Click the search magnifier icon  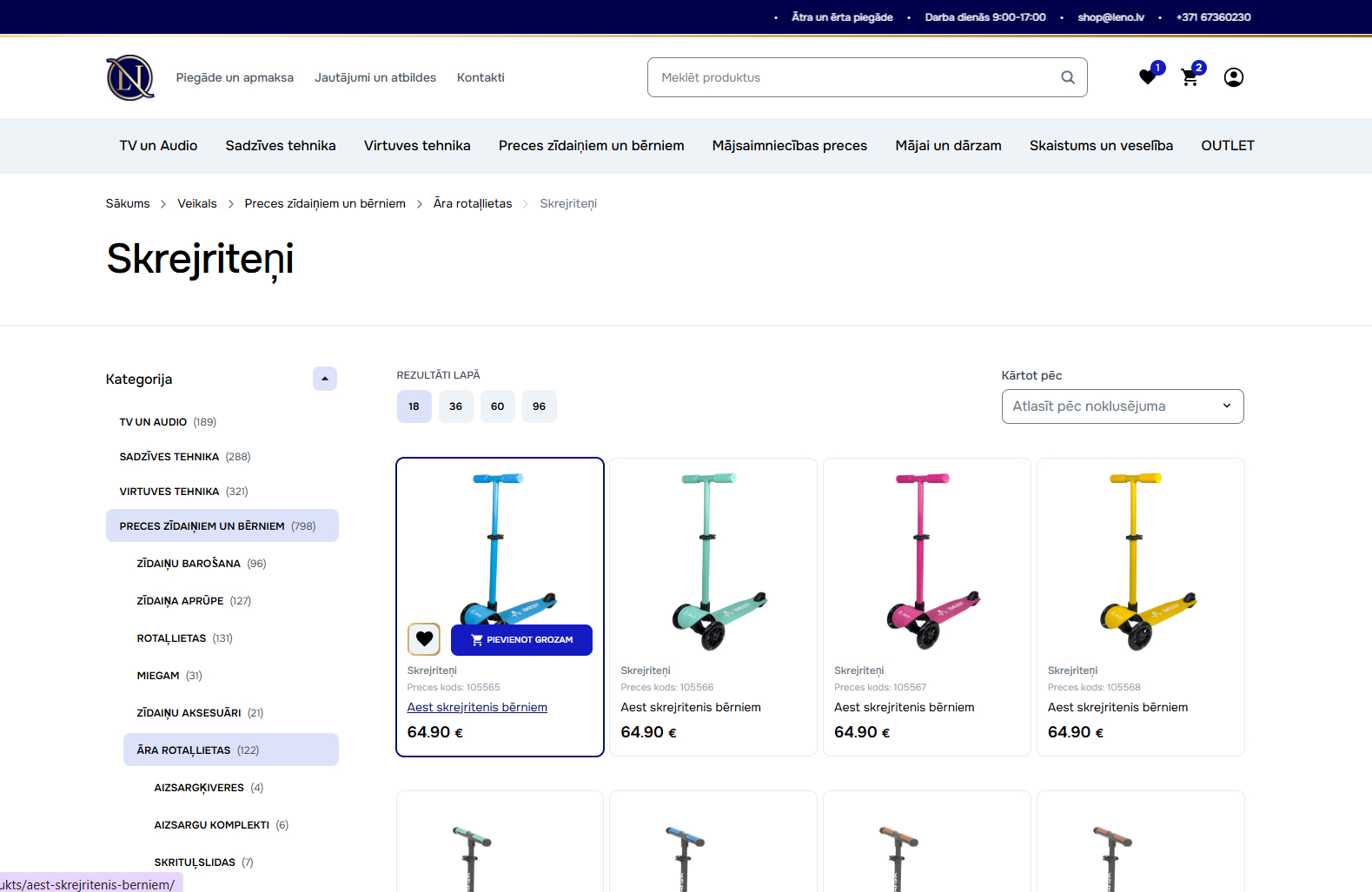1068,77
